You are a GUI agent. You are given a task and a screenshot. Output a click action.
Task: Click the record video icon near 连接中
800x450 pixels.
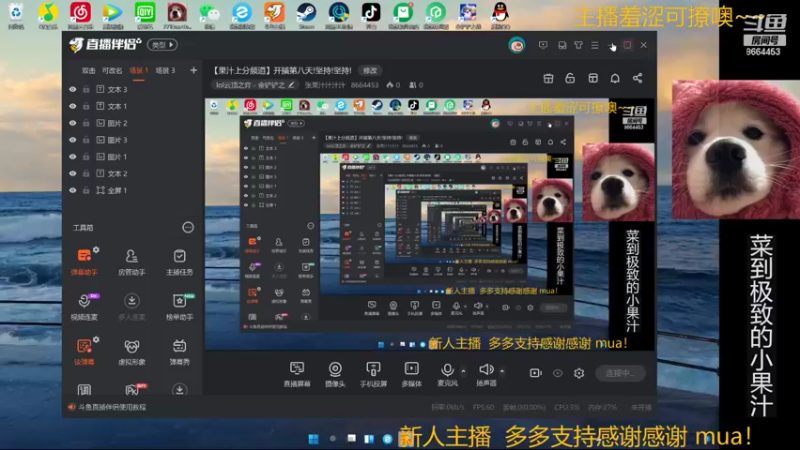(x=535, y=373)
